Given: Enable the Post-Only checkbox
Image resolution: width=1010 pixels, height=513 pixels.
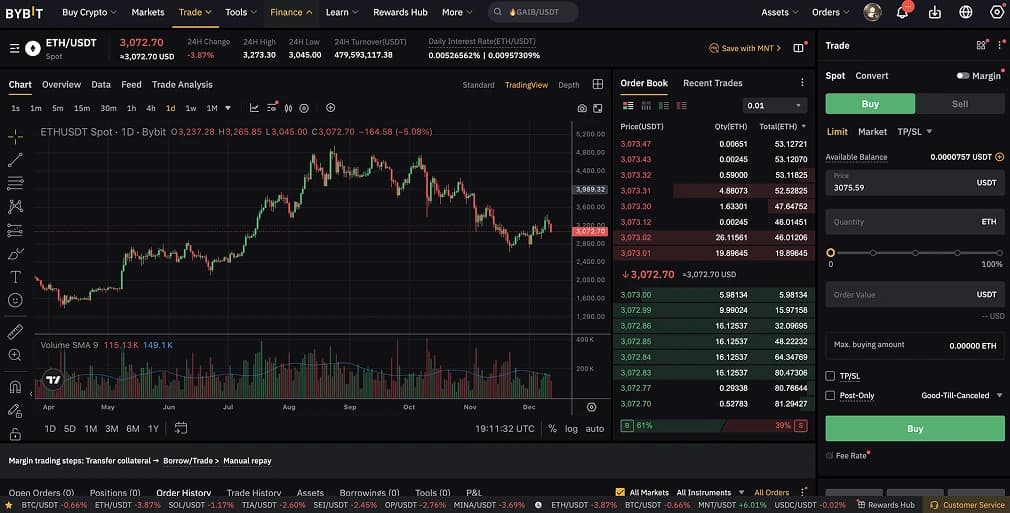Looking at the screenshot, I should [x=830, y=395].
